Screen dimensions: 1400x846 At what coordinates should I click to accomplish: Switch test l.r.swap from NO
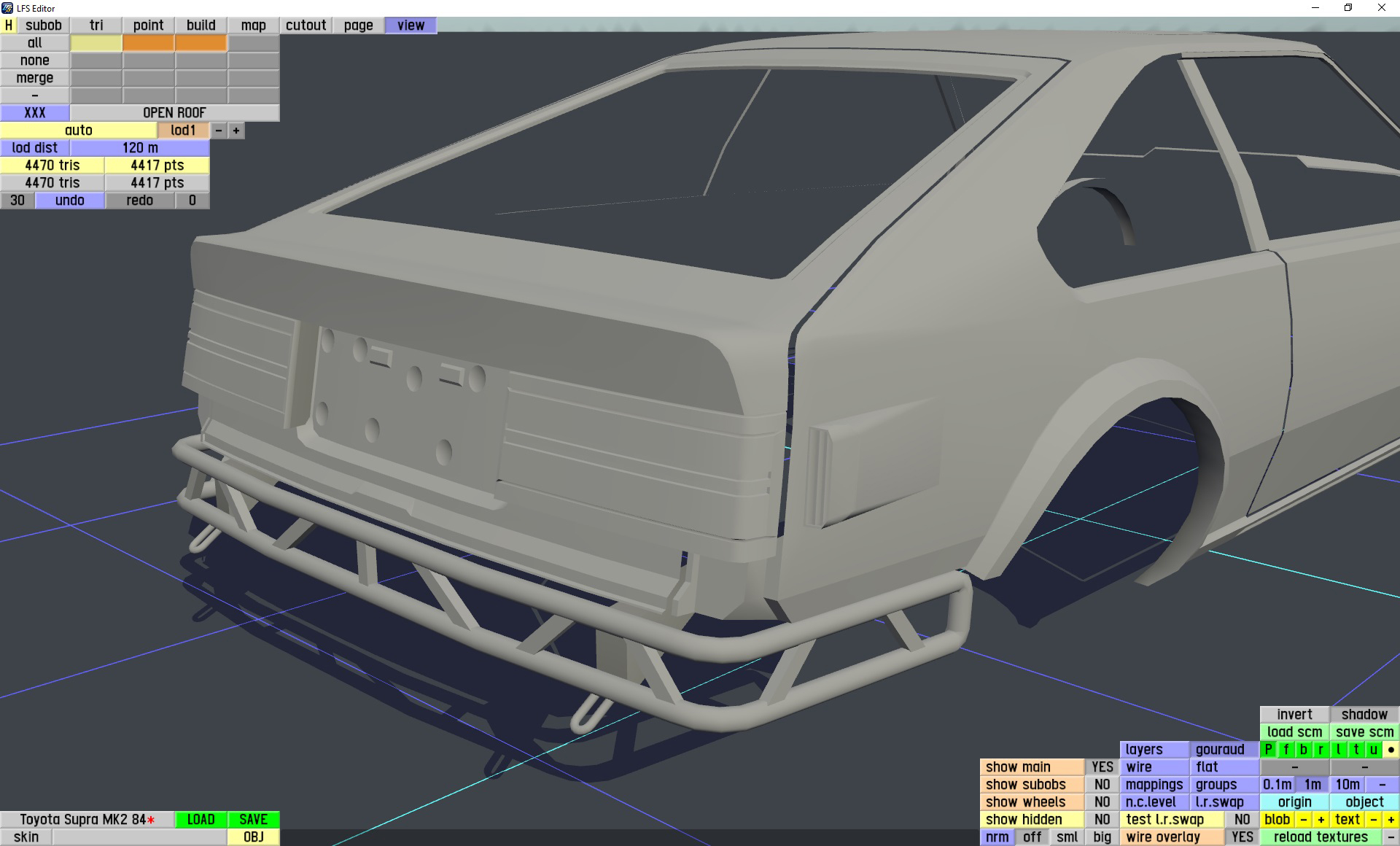click(x=1242, y=819)
